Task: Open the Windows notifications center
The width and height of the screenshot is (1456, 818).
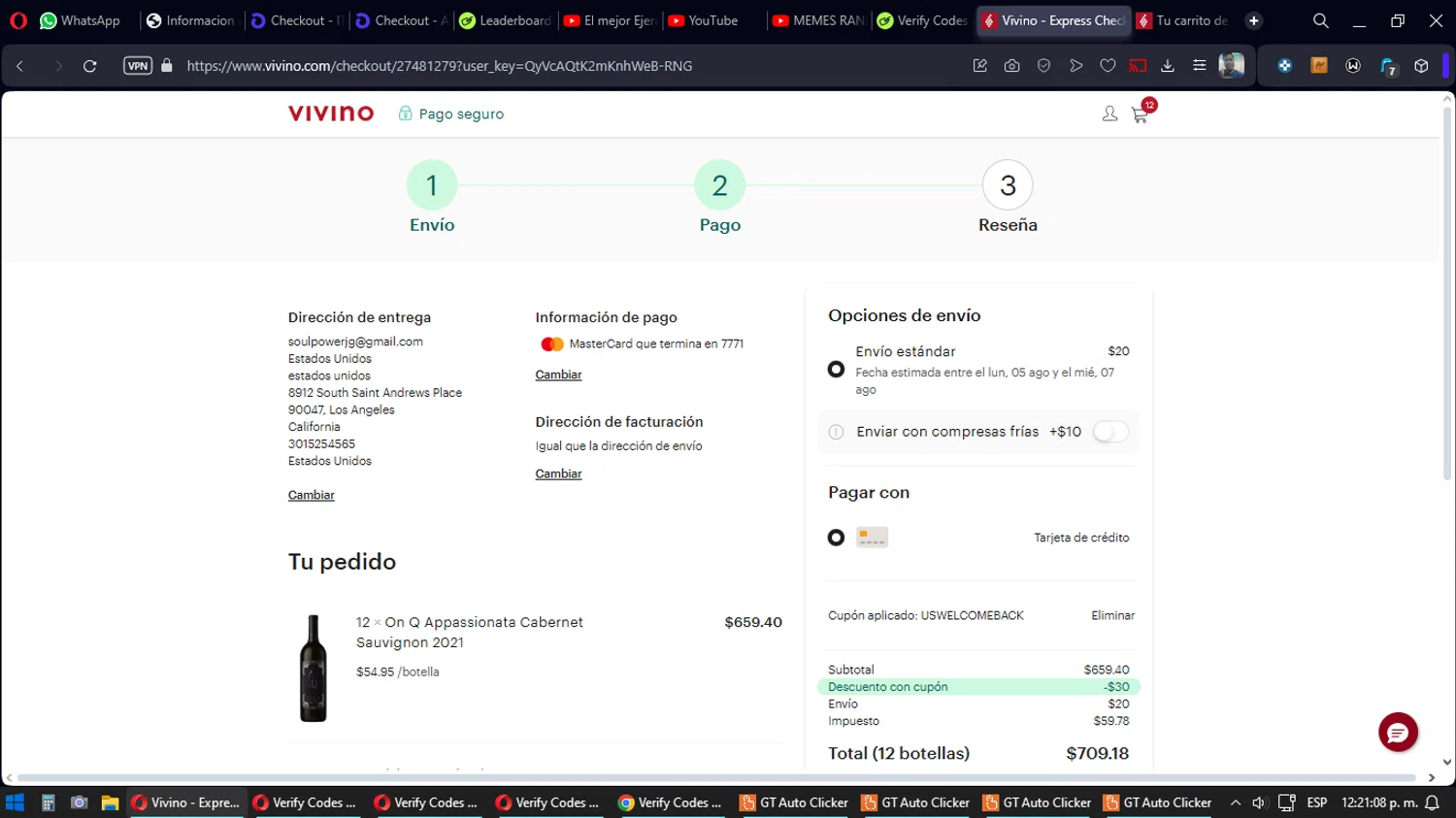Action: (x=1432, y=802)
